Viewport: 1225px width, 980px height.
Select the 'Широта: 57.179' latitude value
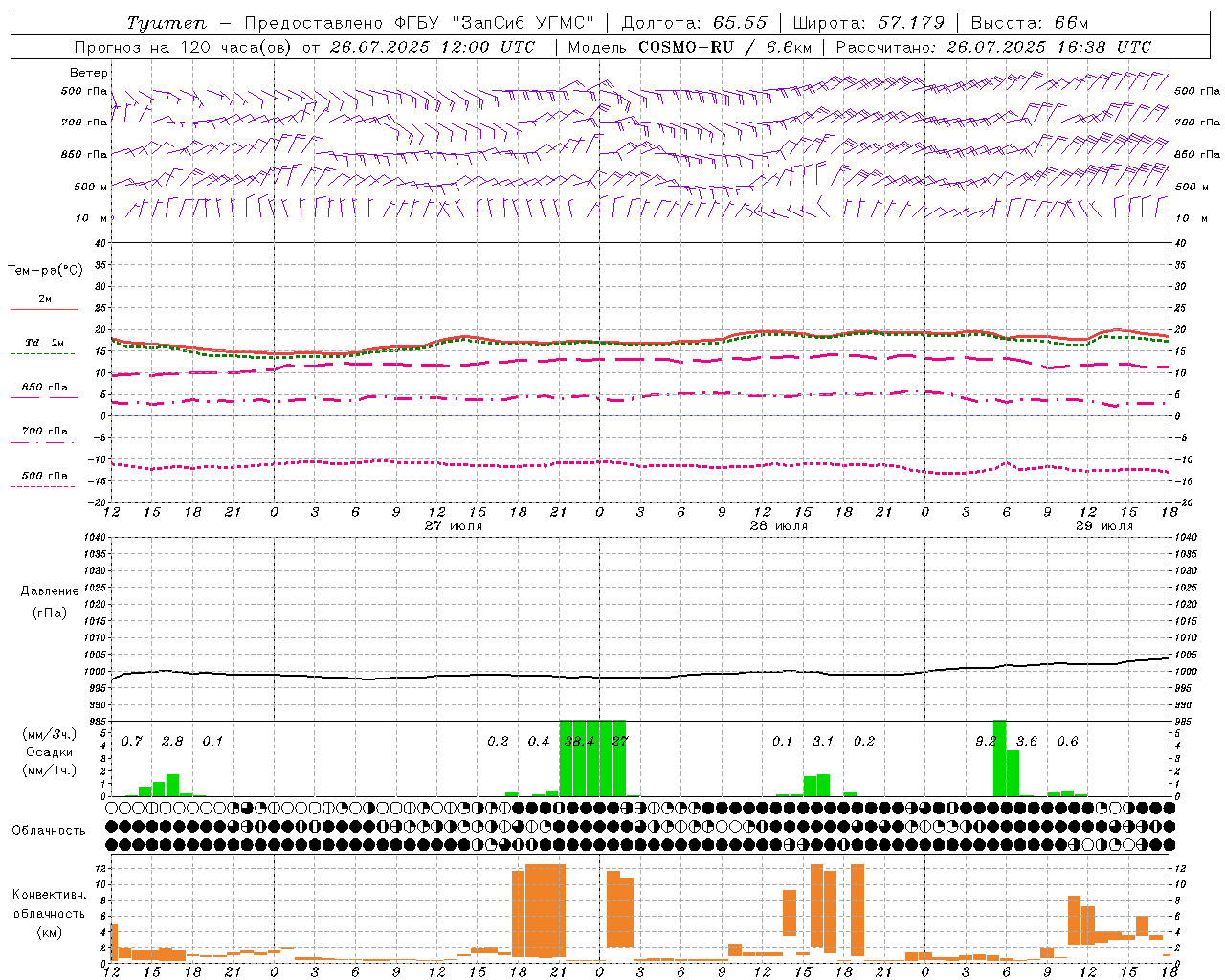869,23
